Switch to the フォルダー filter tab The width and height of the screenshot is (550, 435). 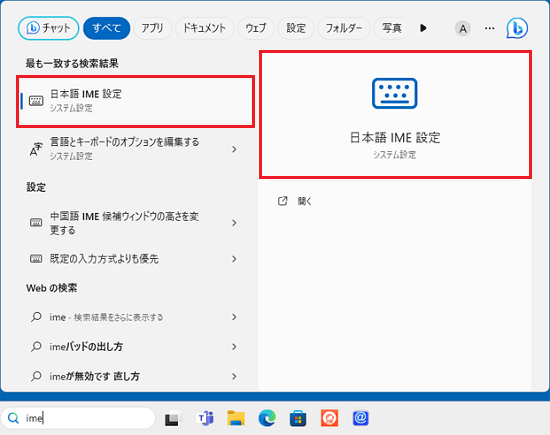tap(344, 28)
